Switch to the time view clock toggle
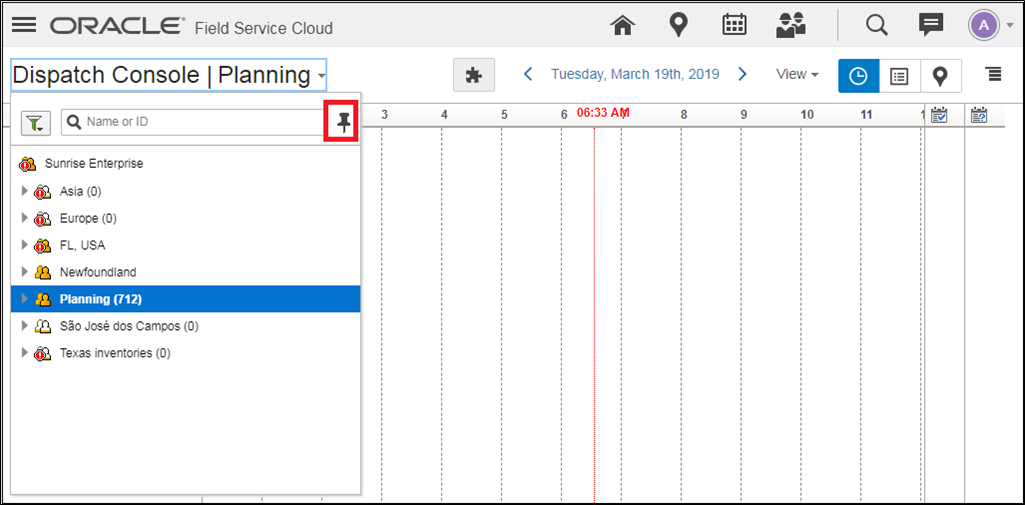The image size is (1025, 505). [859, 76]
